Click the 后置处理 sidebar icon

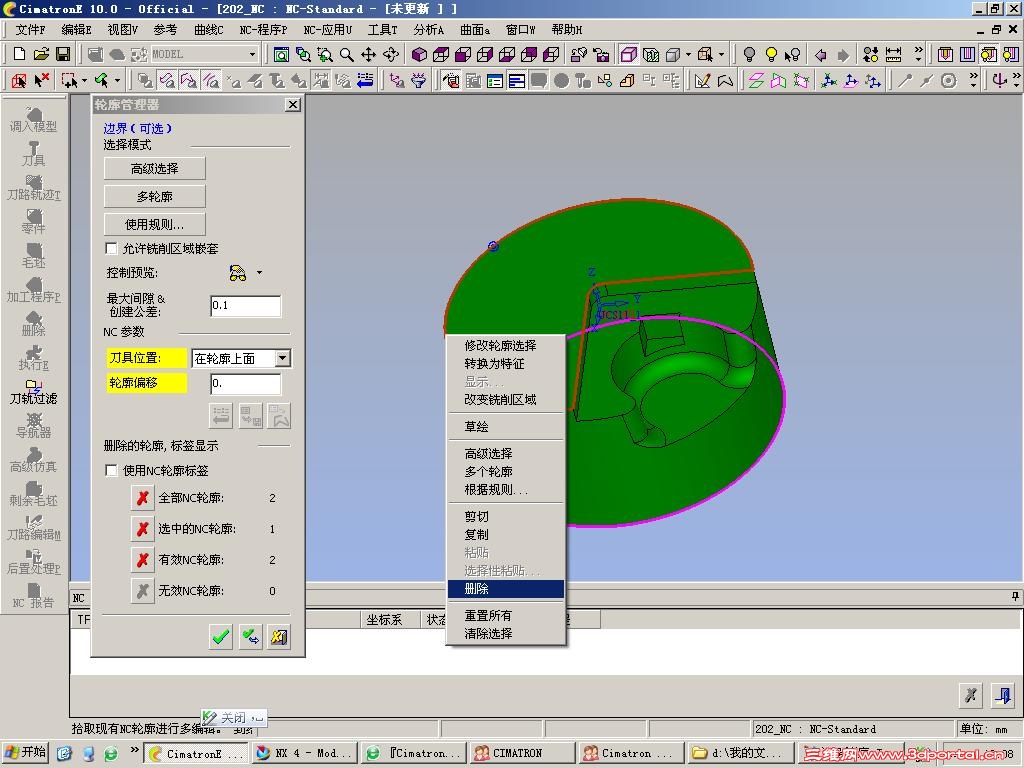tap(33, 562)
